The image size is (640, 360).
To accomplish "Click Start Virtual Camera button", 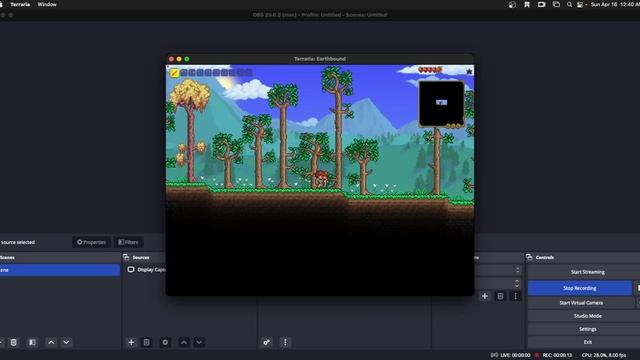I will coord(581,303).
